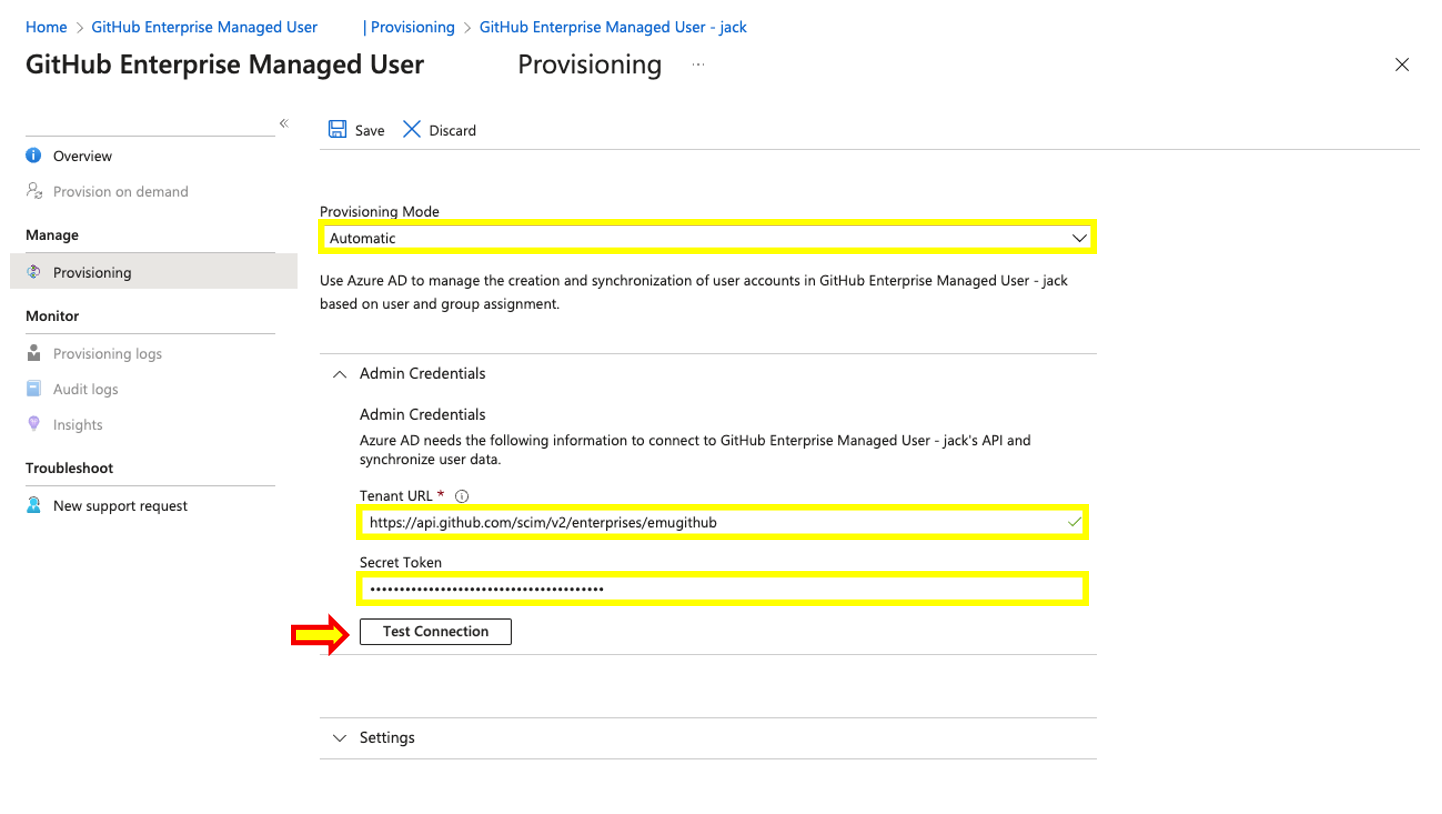Click the Save disk icon
The width and height of the screenshot is (1442, 814).
point(338,130)
